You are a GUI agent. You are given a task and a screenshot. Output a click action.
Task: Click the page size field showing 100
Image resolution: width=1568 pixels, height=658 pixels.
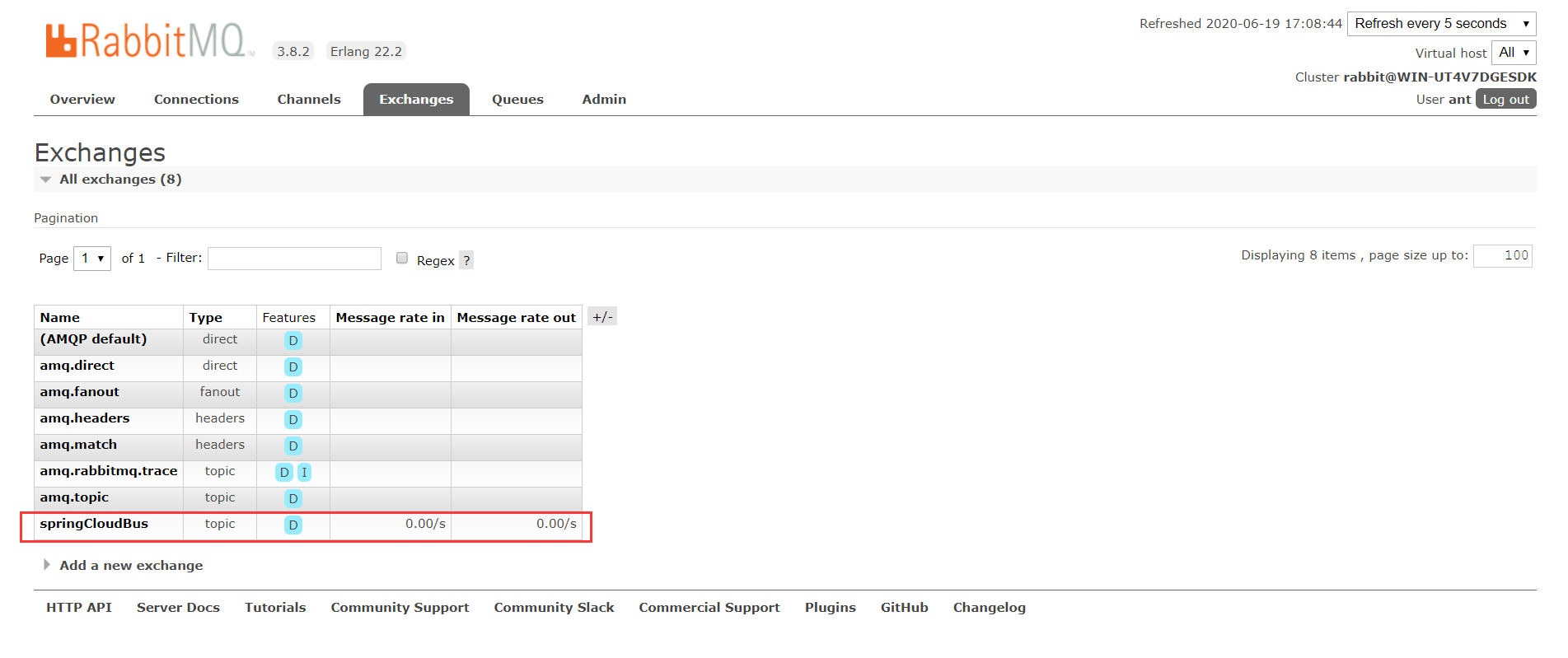[1503, 256]
